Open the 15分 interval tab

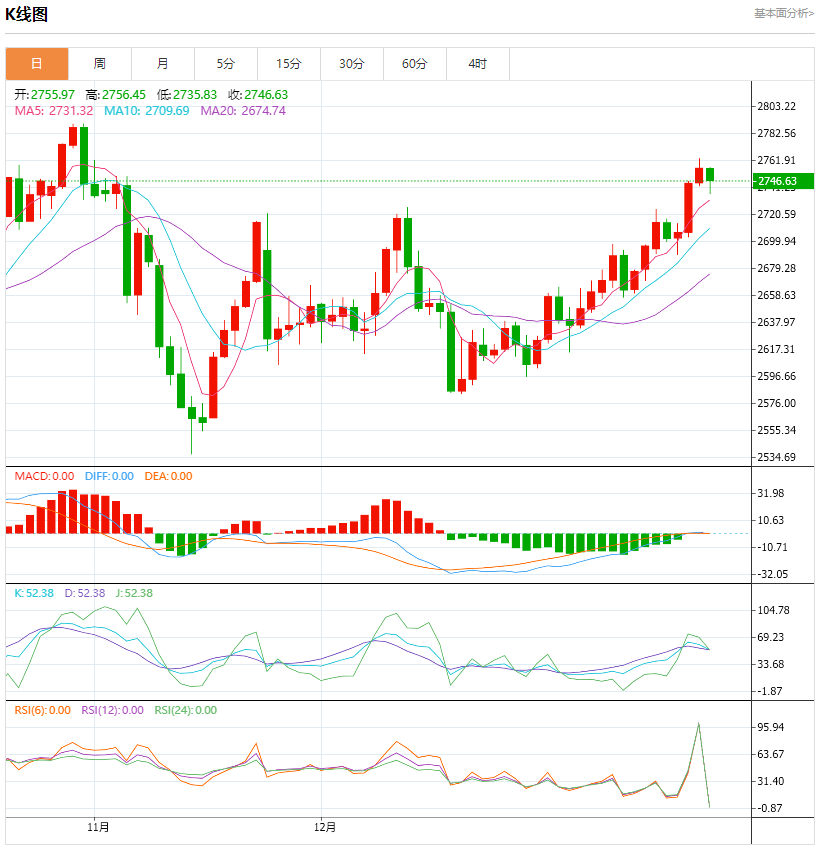[x=289, y=64]
